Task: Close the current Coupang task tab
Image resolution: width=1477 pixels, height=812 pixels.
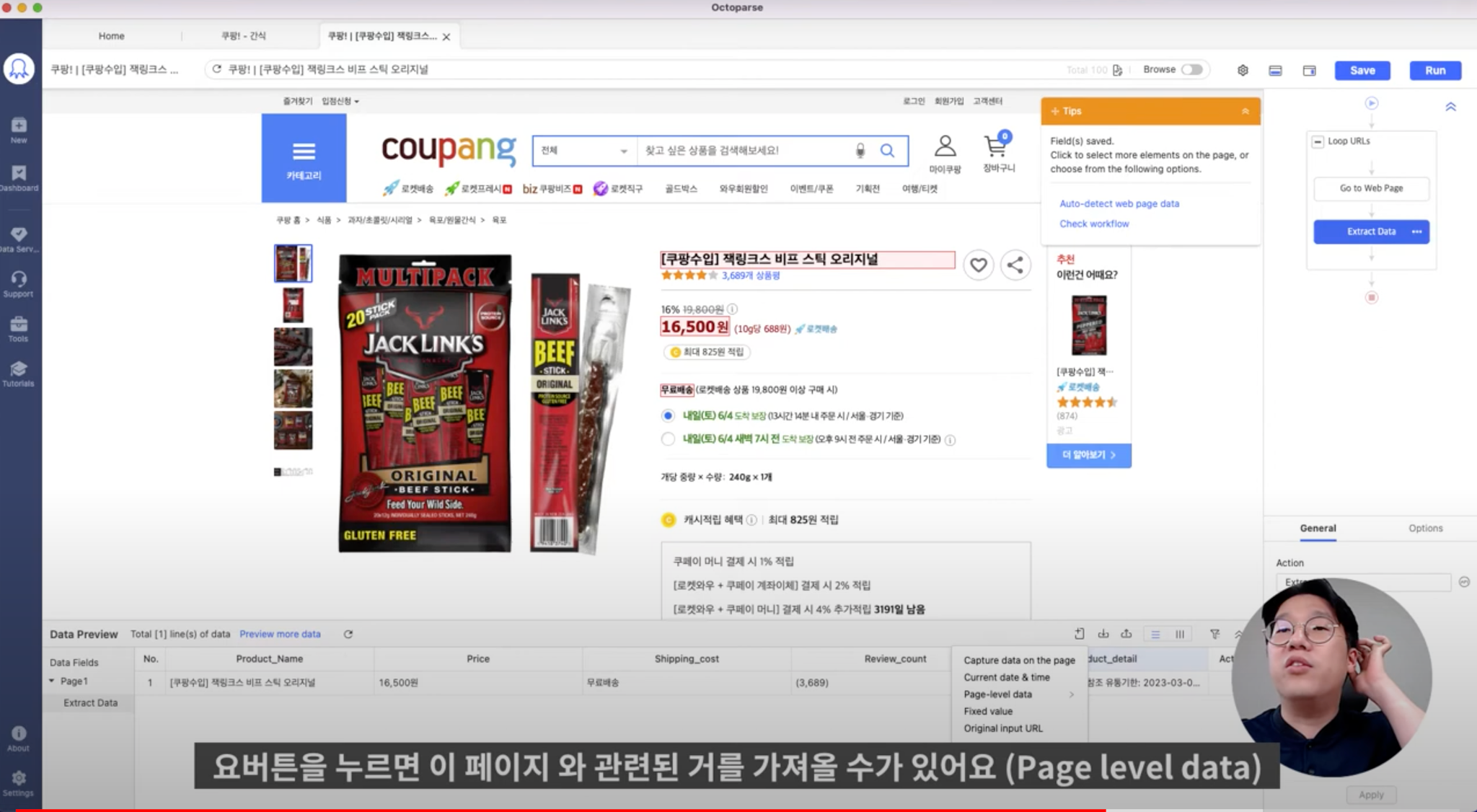Action: point(446,37)
